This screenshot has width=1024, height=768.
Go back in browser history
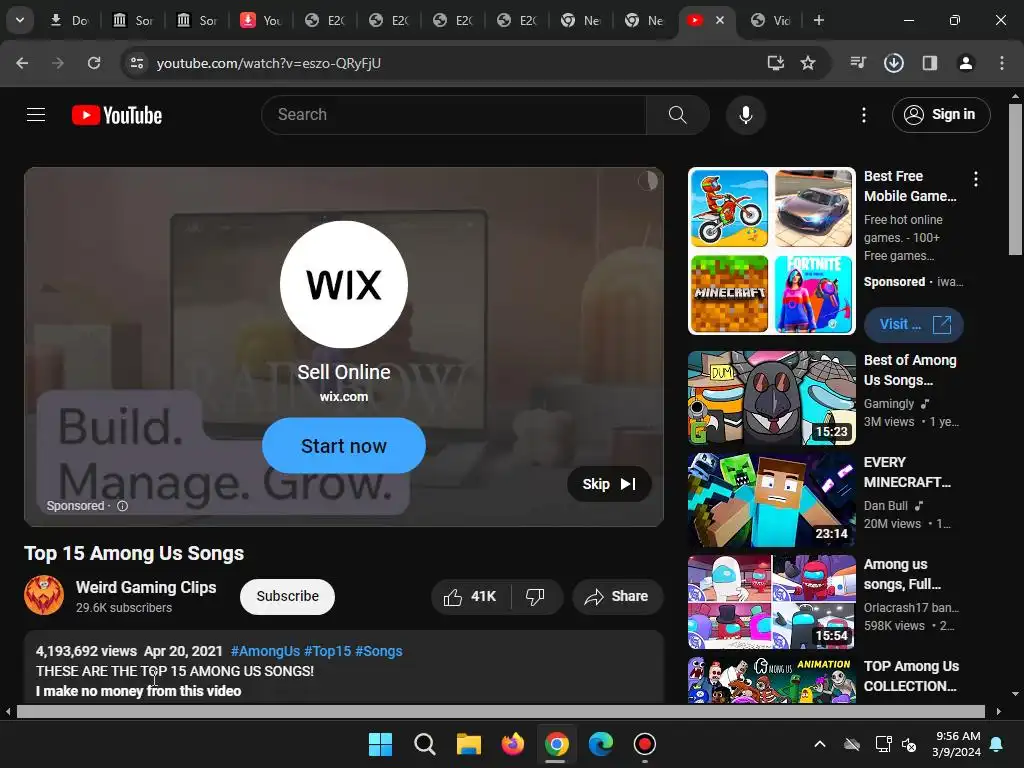22,63
